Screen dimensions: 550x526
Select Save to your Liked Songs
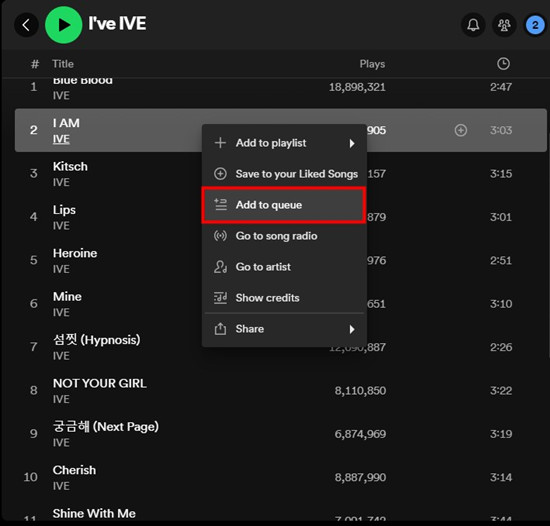[284, 174]
